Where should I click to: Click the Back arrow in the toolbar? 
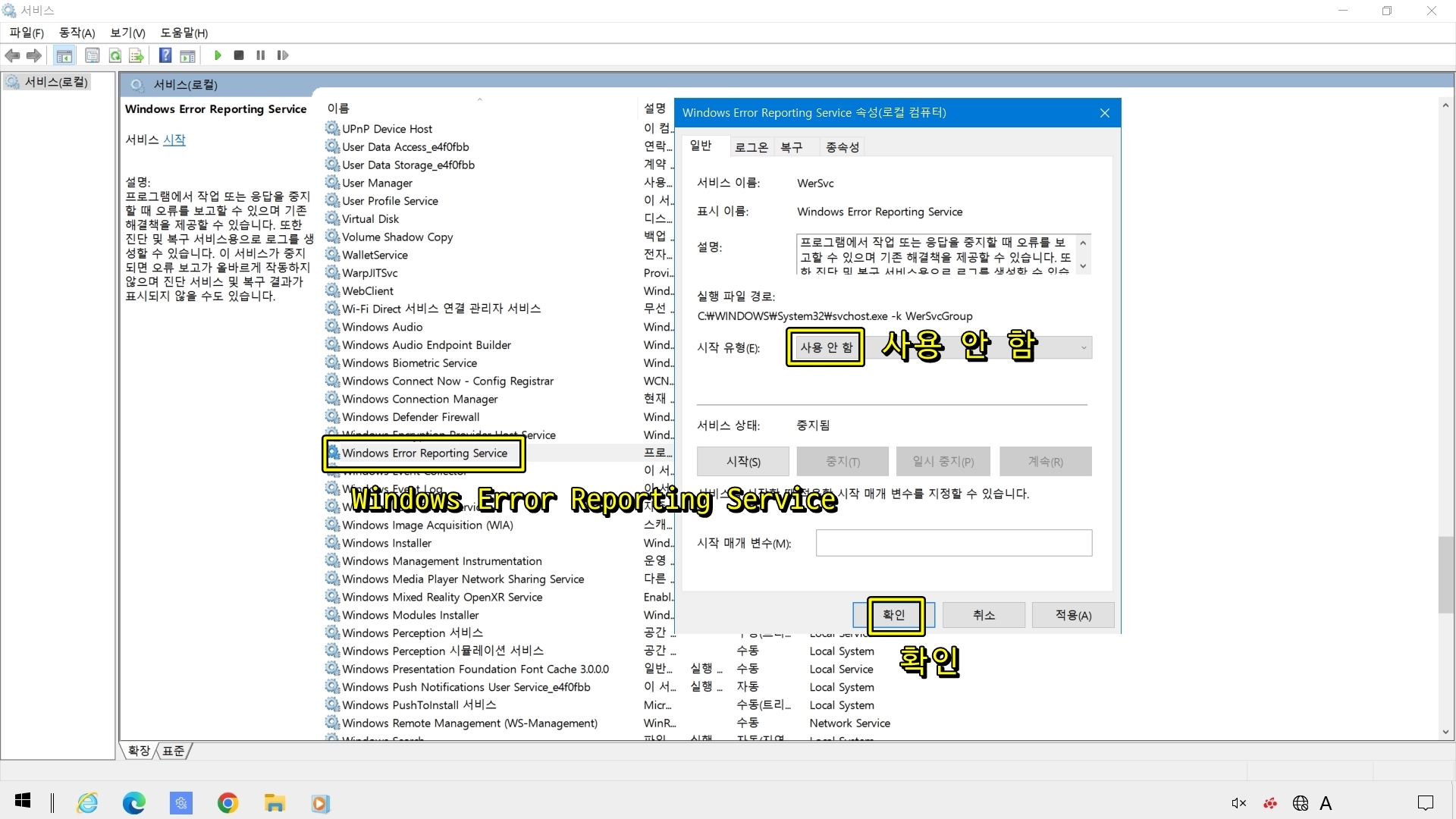(12, 55)
